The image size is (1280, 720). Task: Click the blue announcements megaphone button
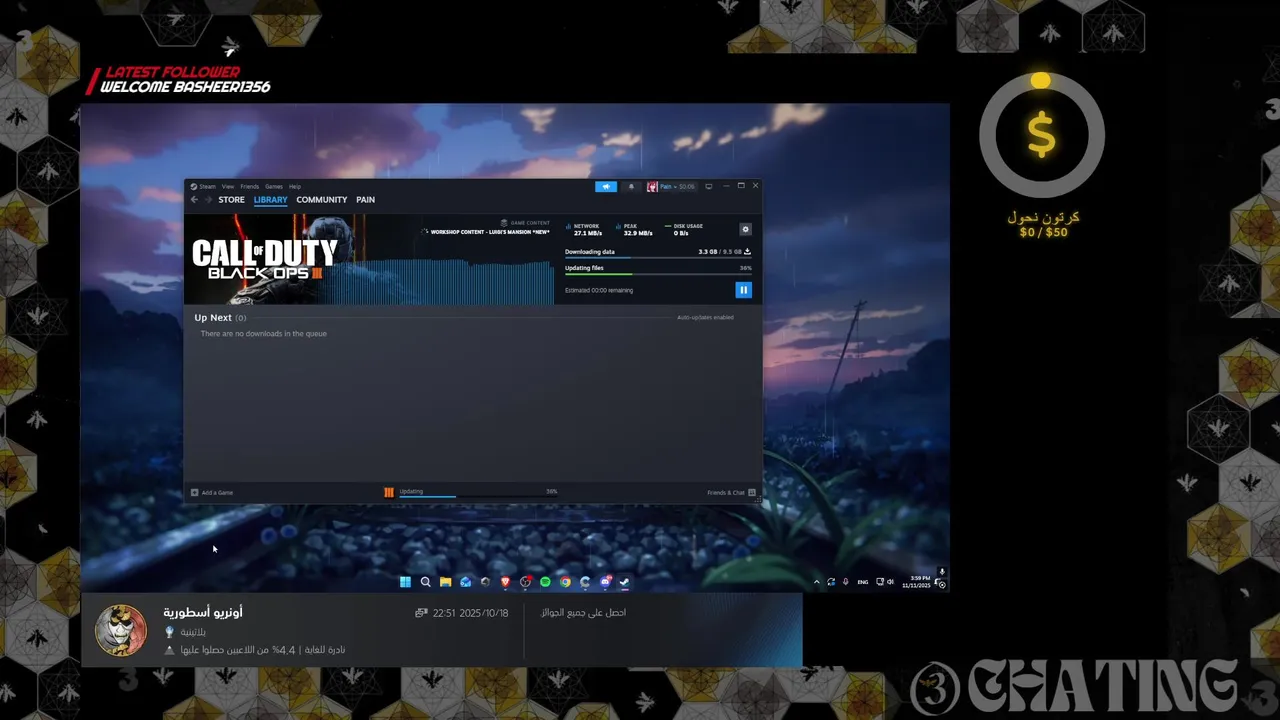[605, 186]
